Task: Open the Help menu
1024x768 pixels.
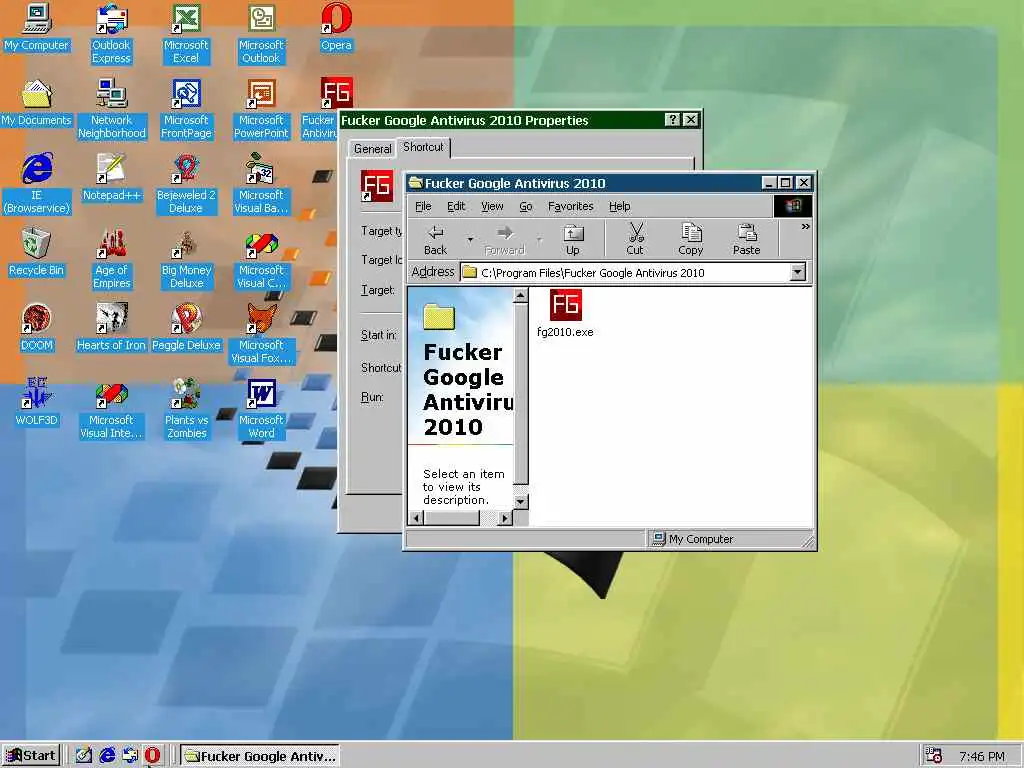Action: point(620,206)
